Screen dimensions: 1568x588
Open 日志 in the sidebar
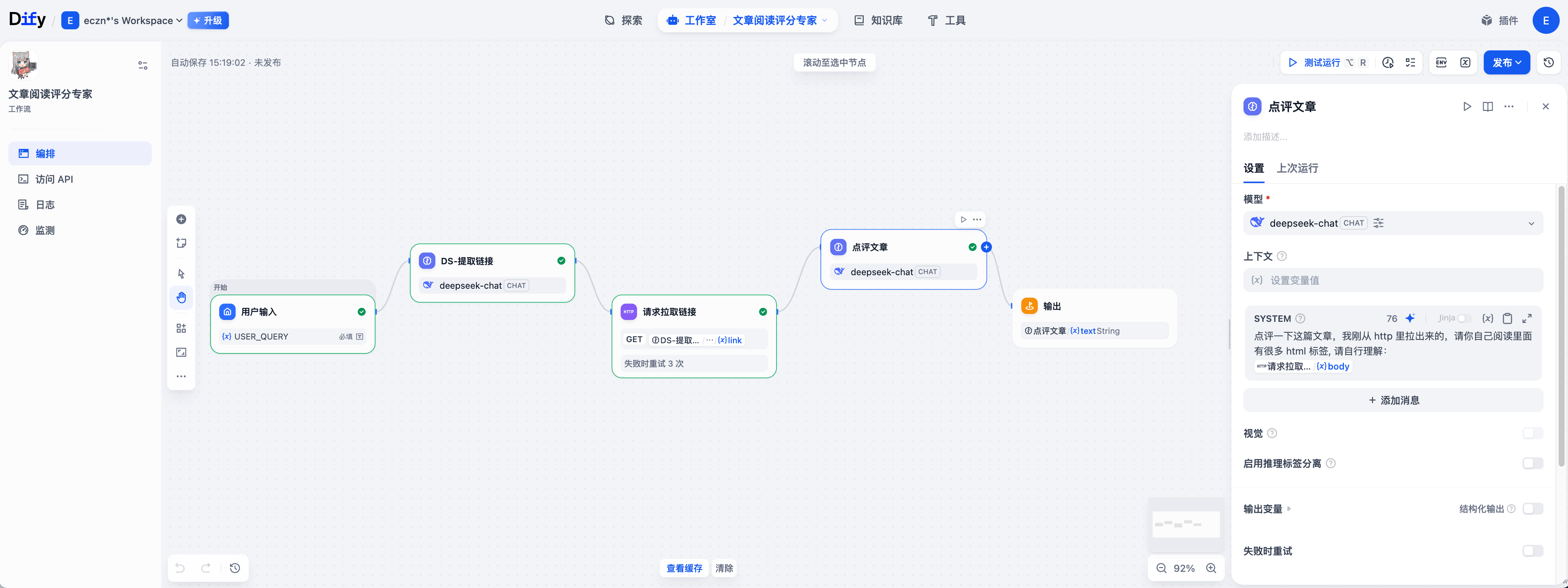coord(45,205)
